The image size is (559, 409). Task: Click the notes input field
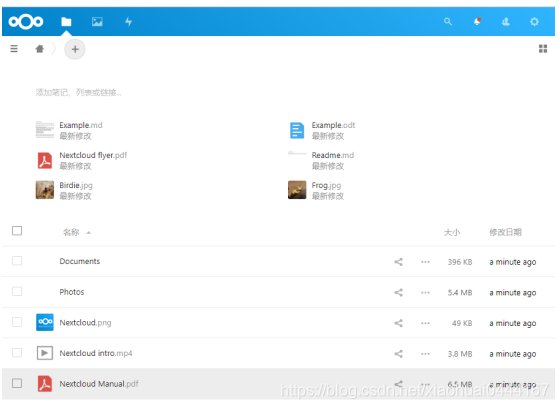[78, 93]
